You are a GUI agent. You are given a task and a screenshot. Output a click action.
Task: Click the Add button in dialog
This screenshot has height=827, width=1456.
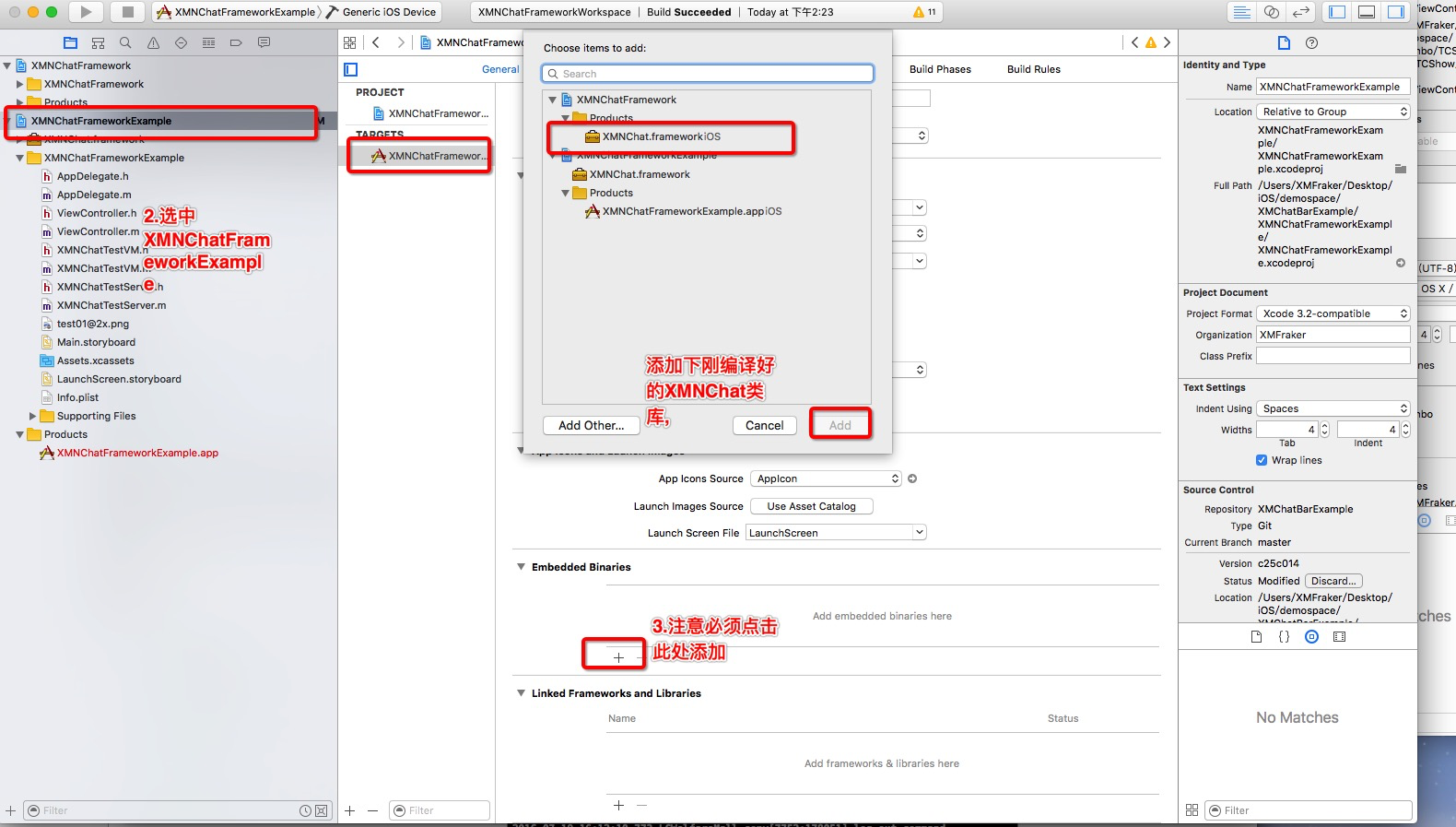click(840, 425)
